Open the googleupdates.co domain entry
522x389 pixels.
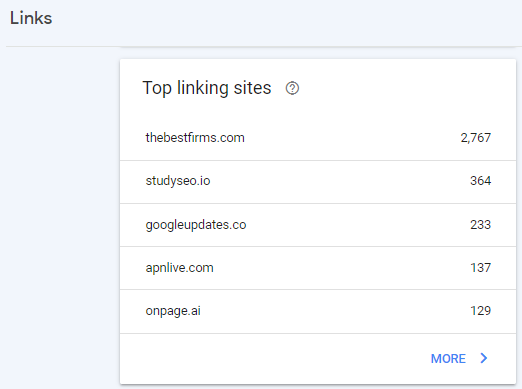[x=196, y=225]
